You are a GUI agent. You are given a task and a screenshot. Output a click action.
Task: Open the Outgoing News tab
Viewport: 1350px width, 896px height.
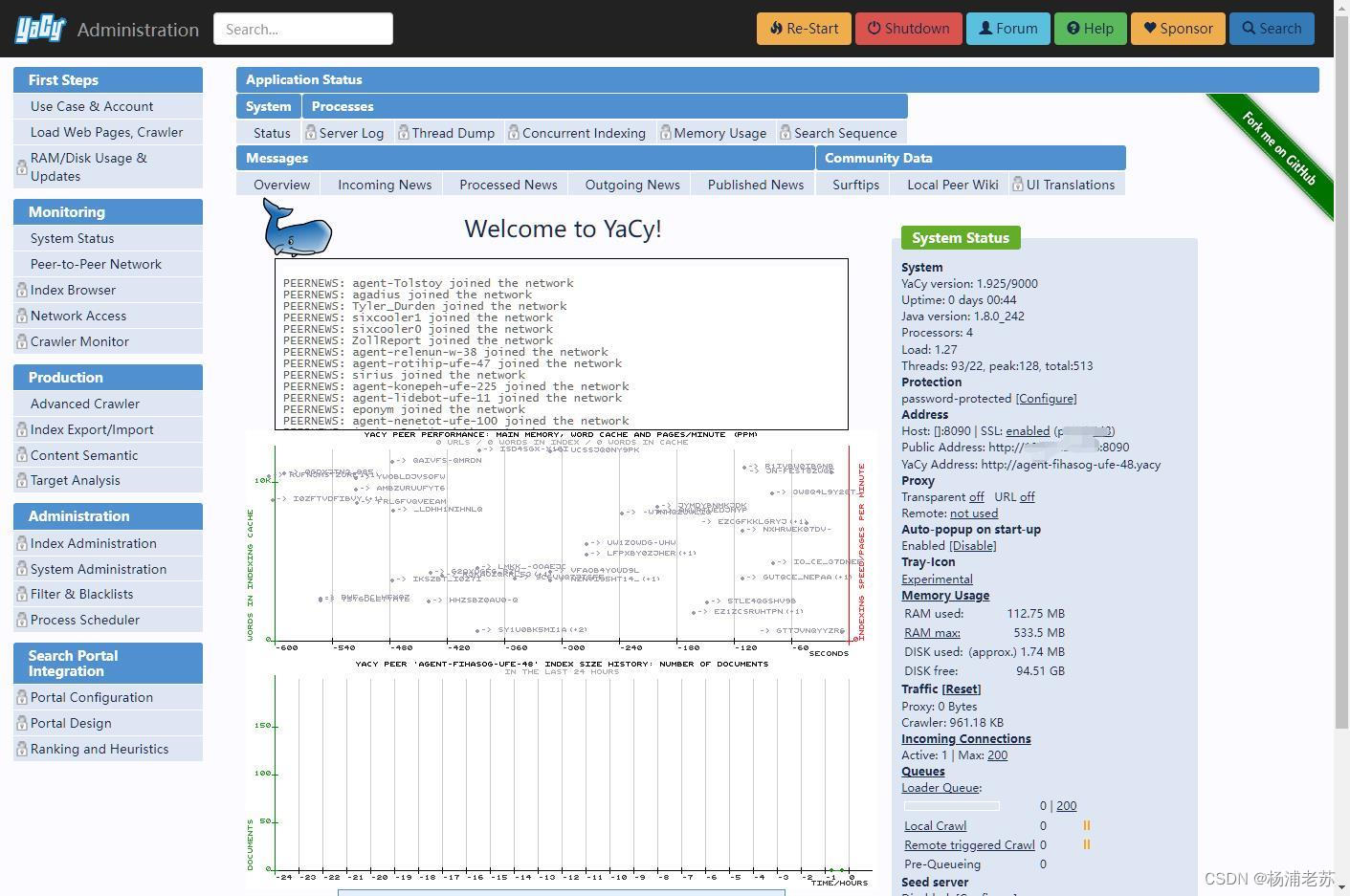pos(632,185)
